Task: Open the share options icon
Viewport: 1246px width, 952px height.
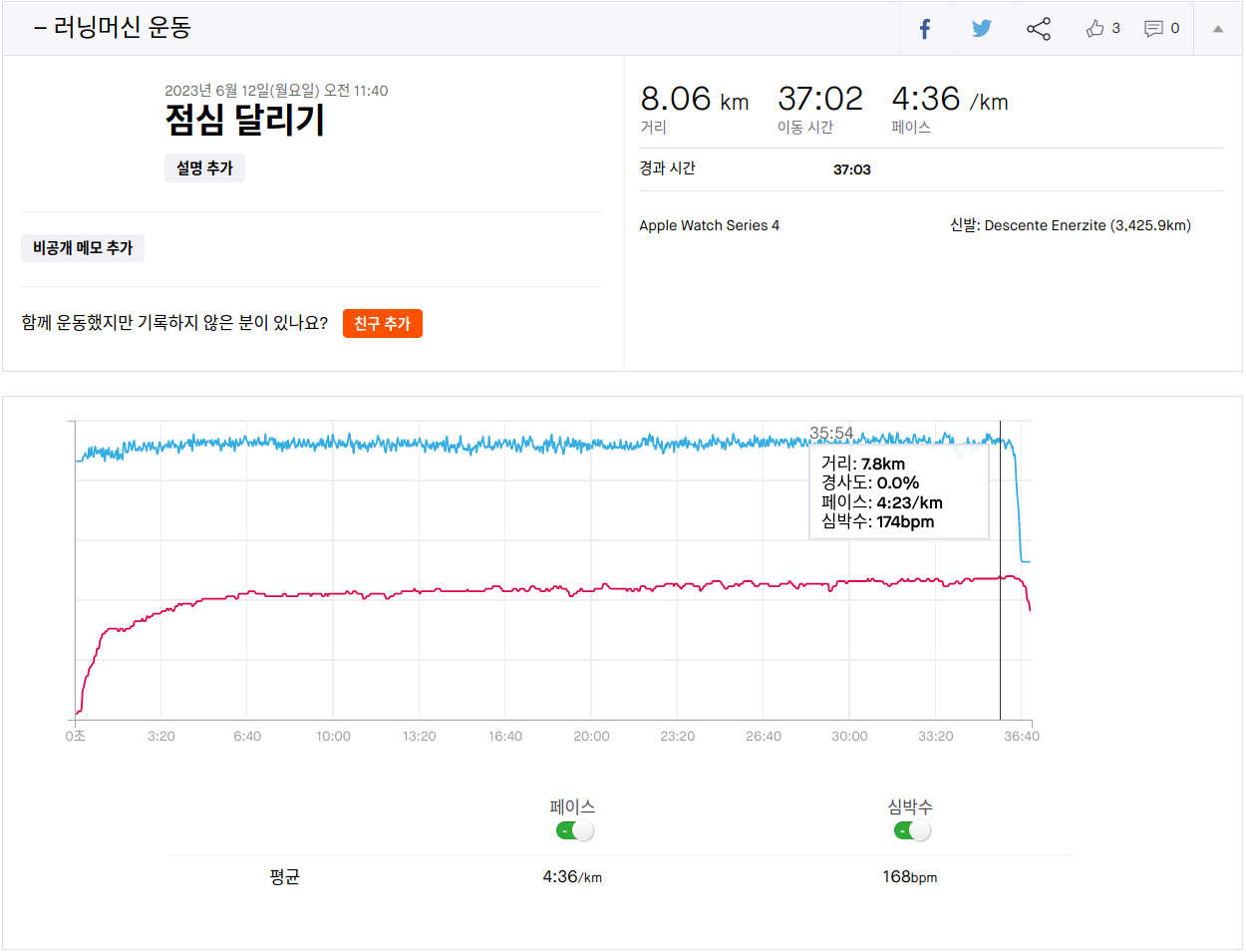Action: click(x=1039, y=29)
